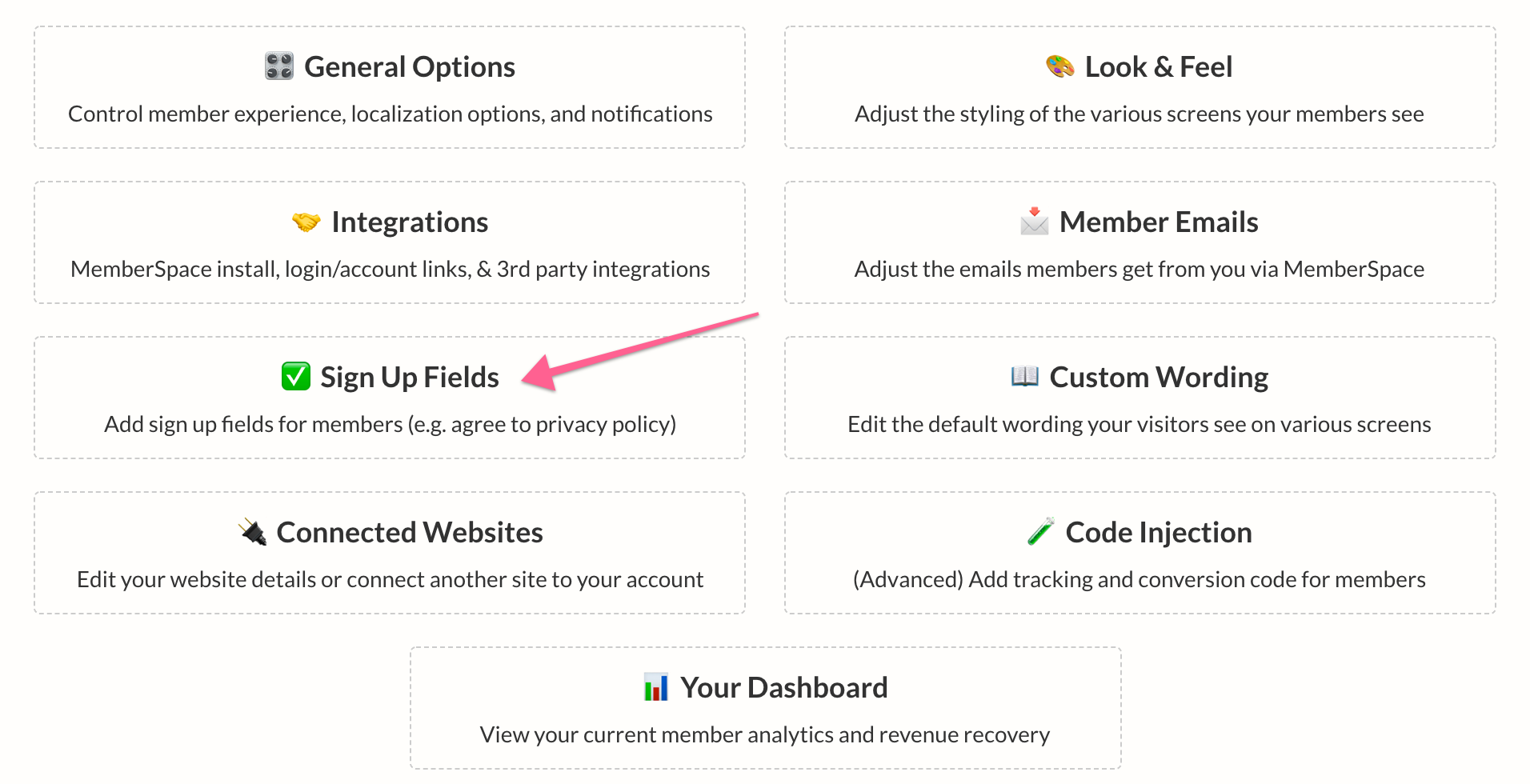Viewport: 1530px width, 784px height.
Task: Open the General Options settings card
Action: point(390,88)
